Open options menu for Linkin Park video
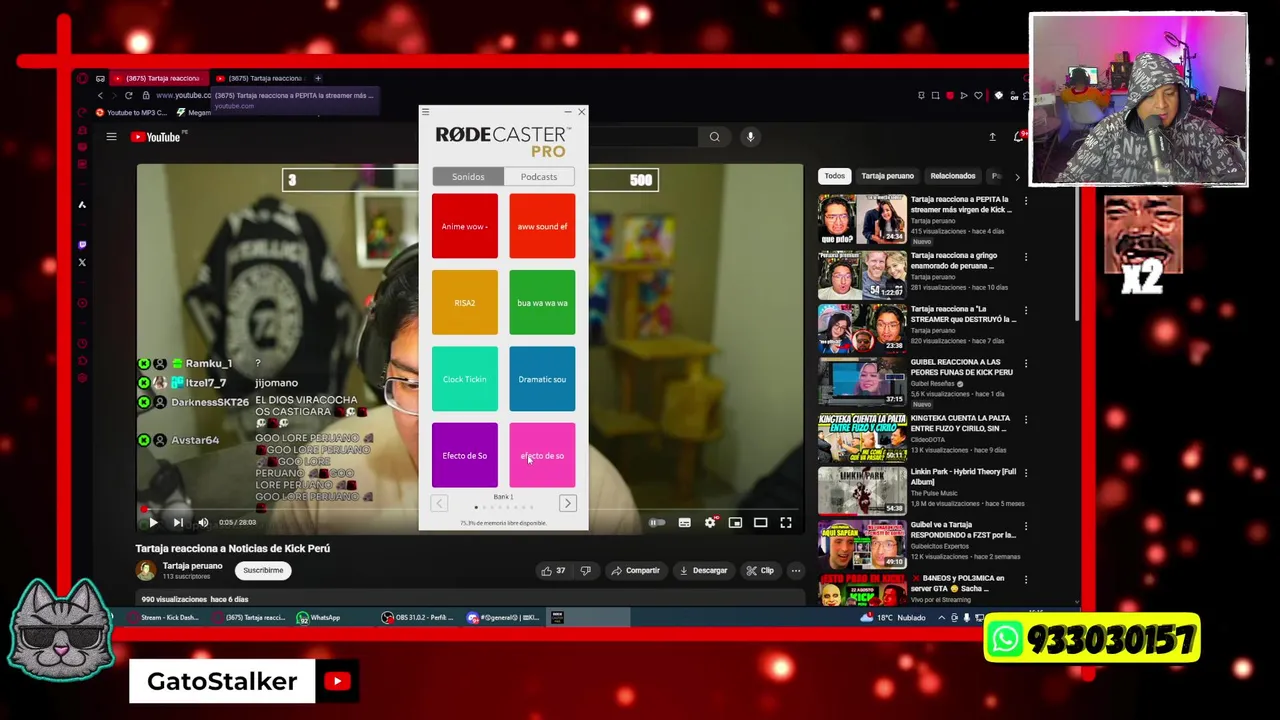 1025,473
